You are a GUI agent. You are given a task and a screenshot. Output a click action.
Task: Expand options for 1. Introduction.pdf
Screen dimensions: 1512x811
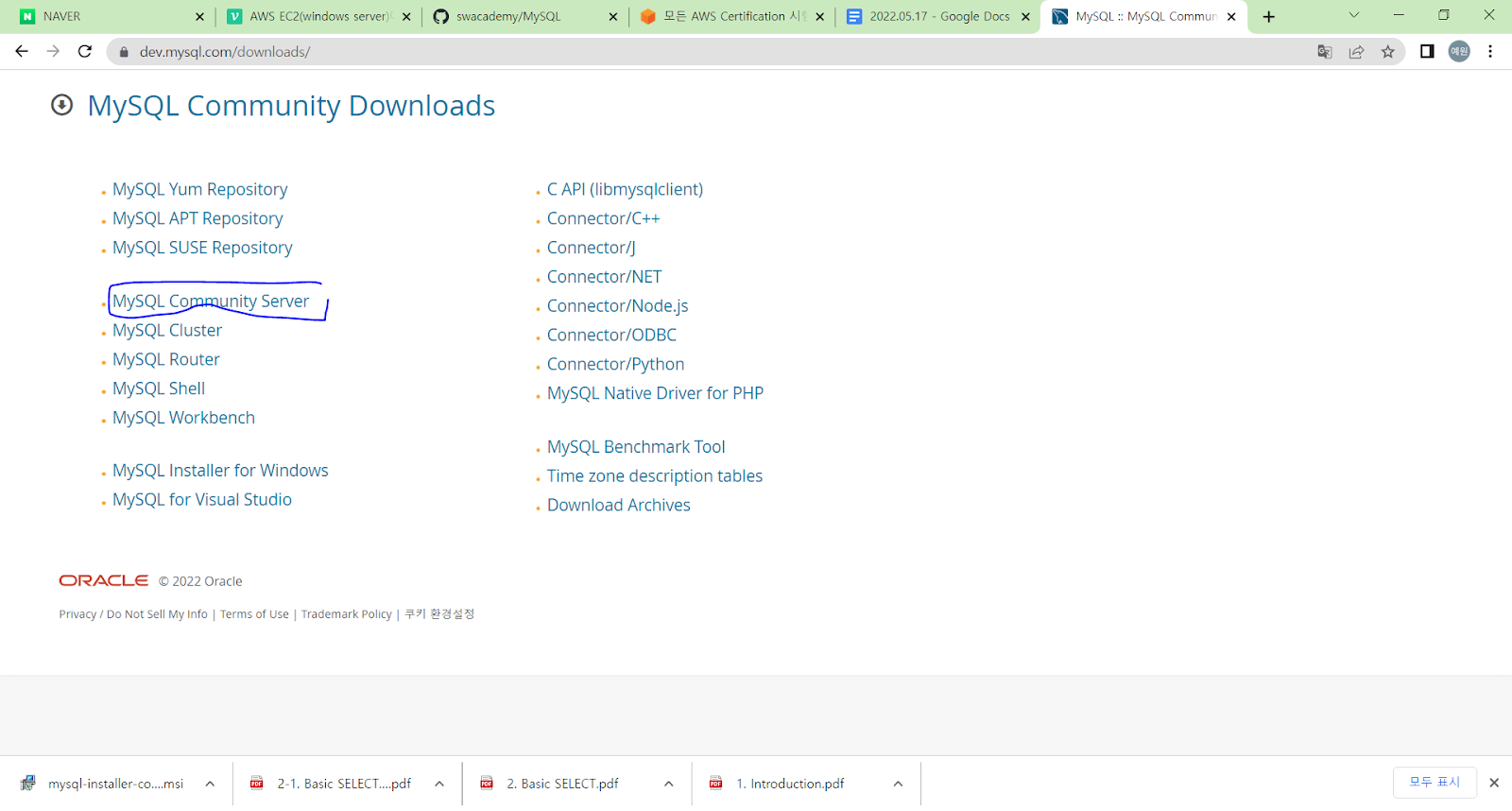(898, 784)
